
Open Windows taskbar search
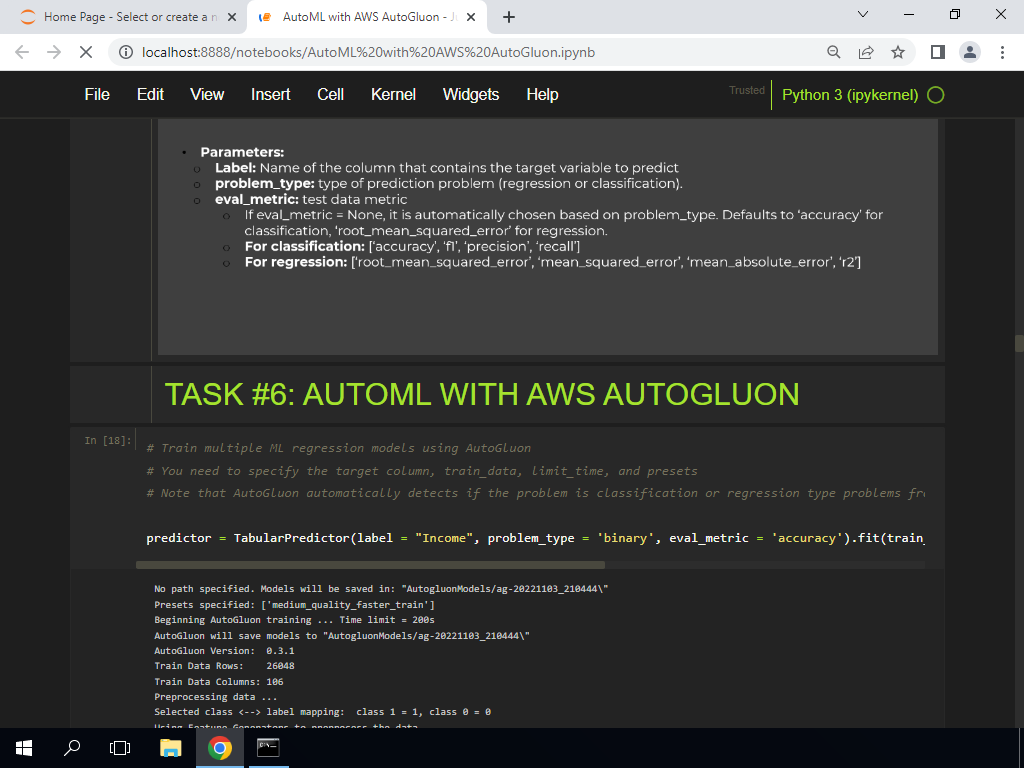click(72, 748)
